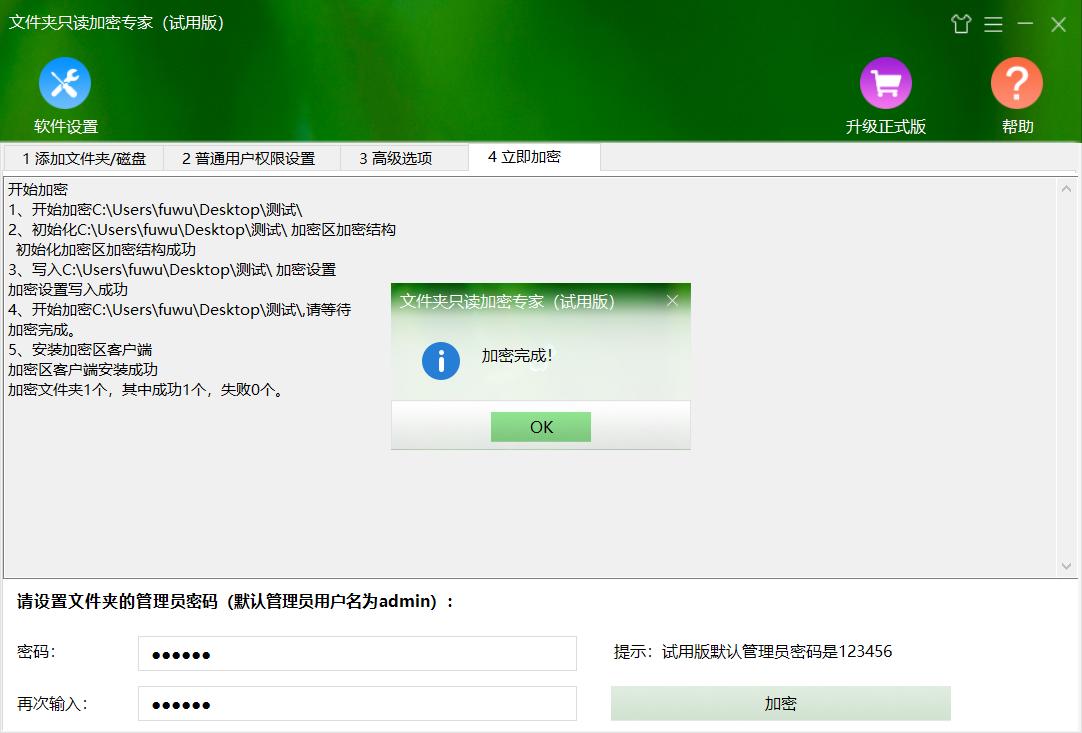Select the 立即加密 tab
The image size is (1082, 733).
click(534, 157)
